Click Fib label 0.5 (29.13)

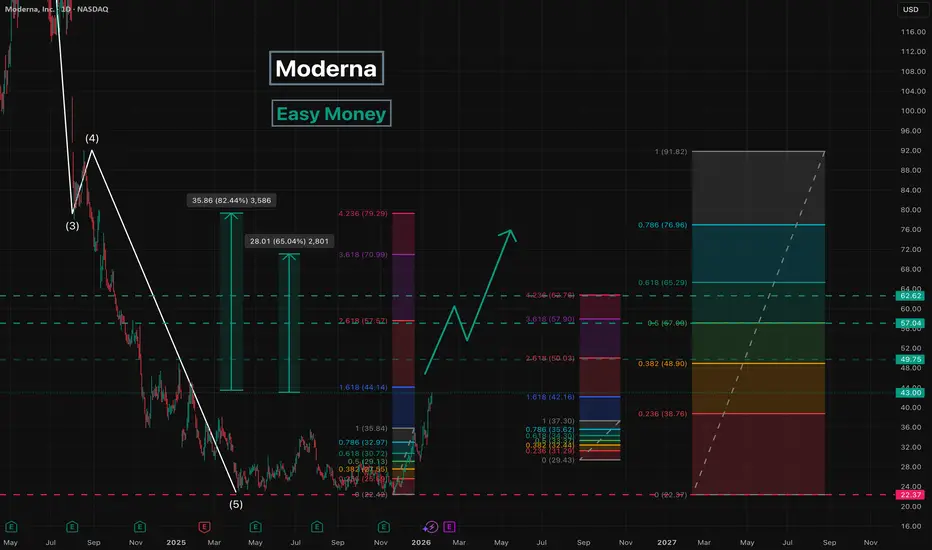[367, 461]
